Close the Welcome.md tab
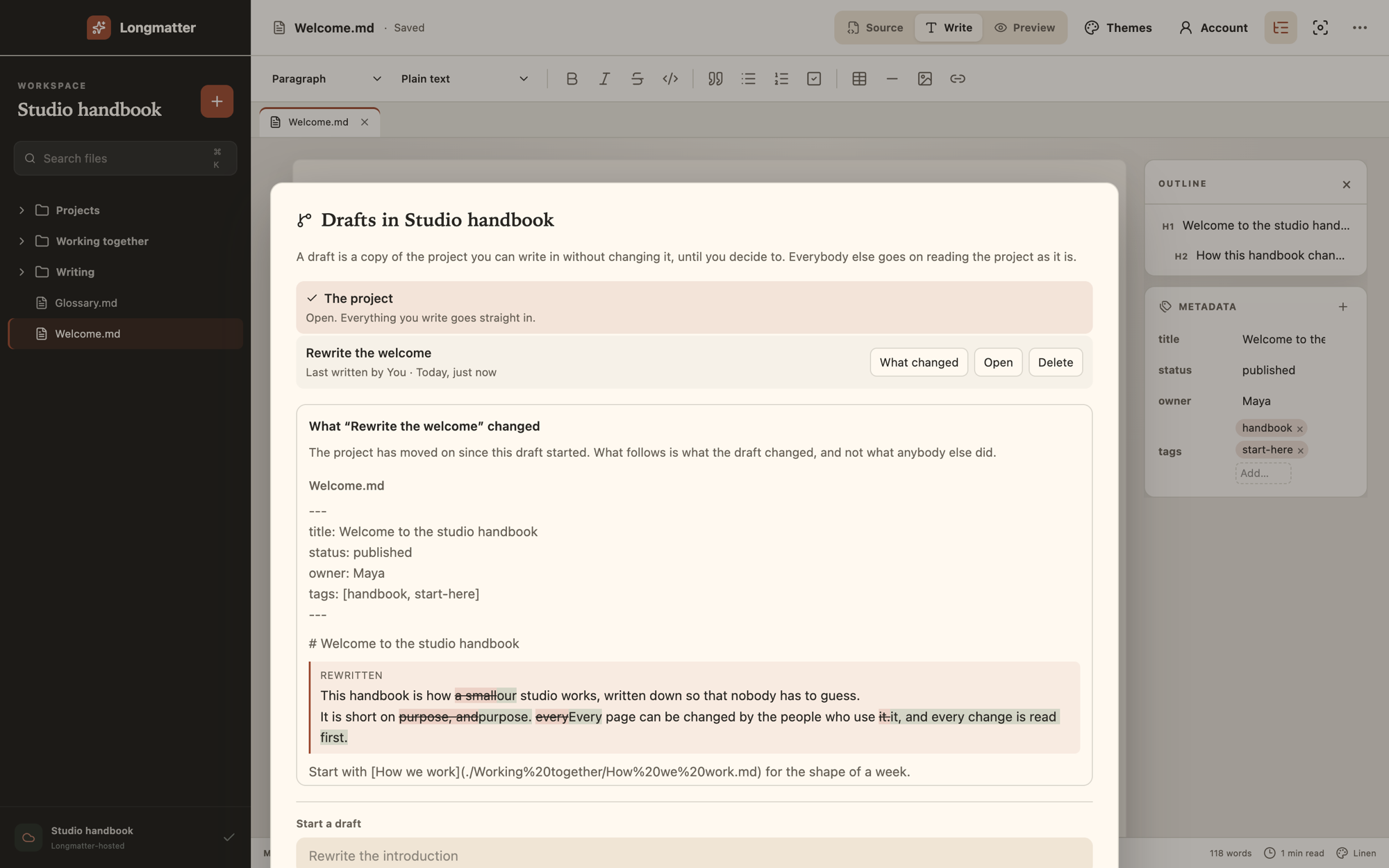Screen dimensions: 1389x868 point(365,122)
